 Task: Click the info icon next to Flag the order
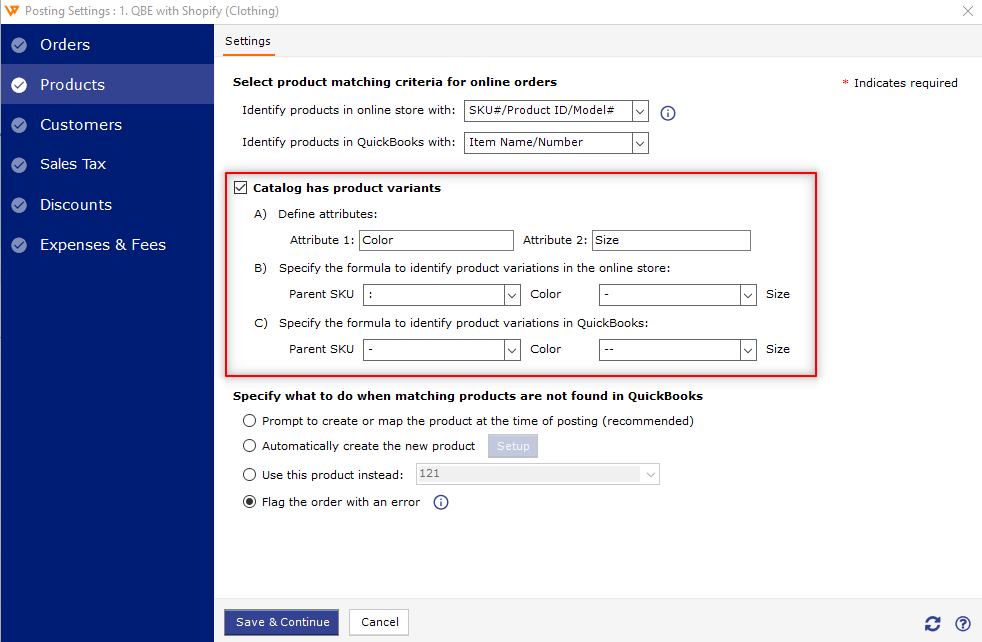(441, 502)
